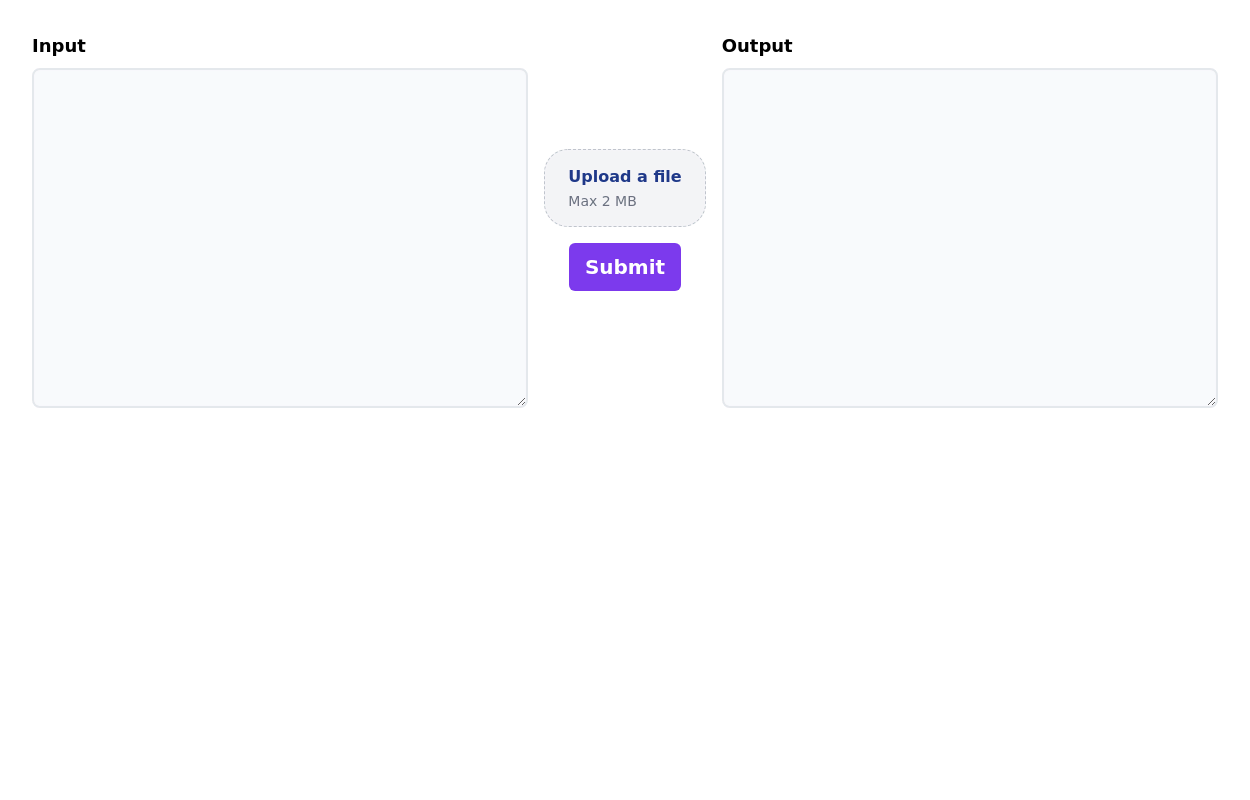Place cursor in the right text box
The width and height of the screenshot is (1250, 800).
tap(969, 238)
